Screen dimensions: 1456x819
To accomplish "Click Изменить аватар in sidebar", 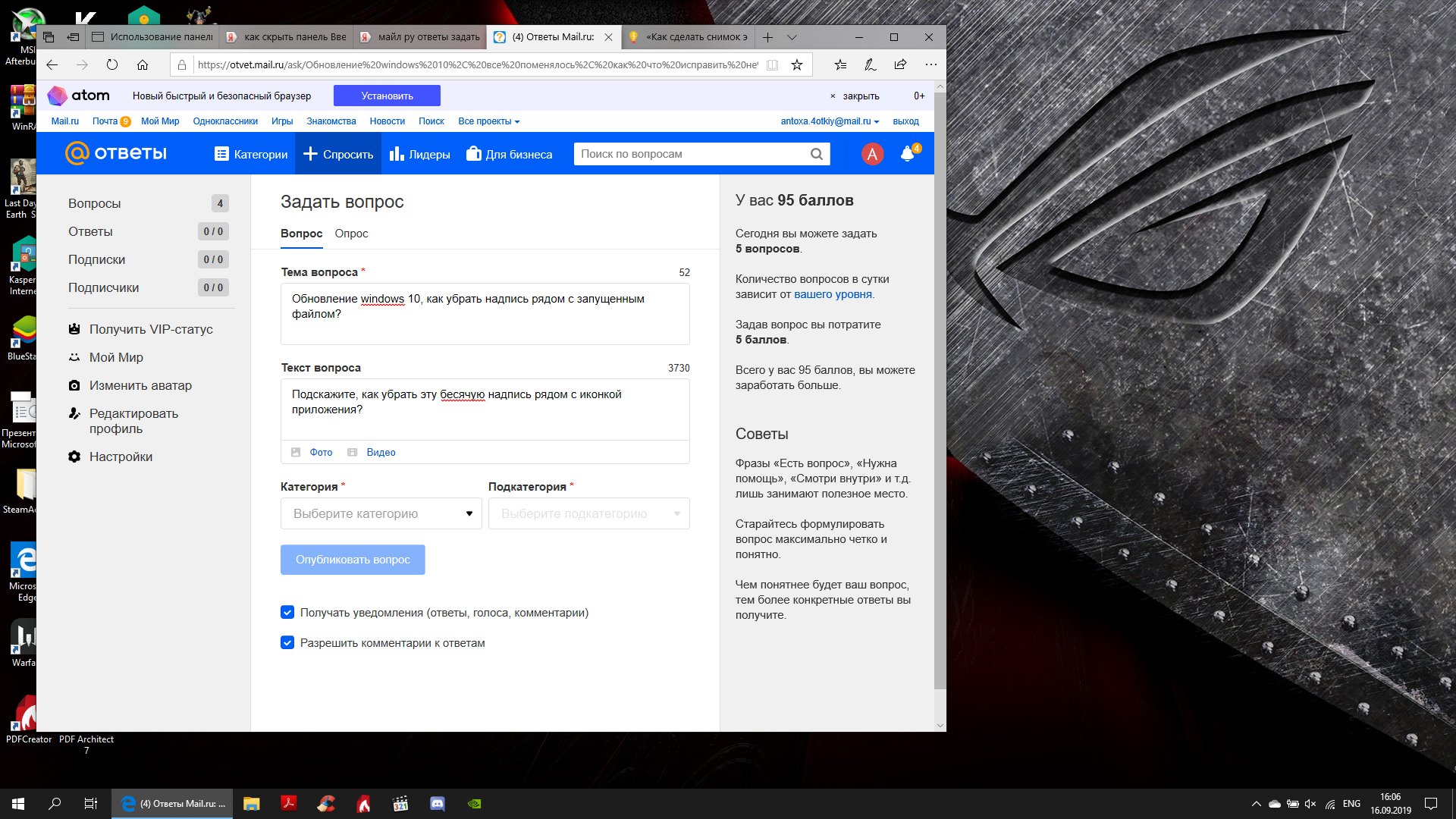I will (140, 385).
